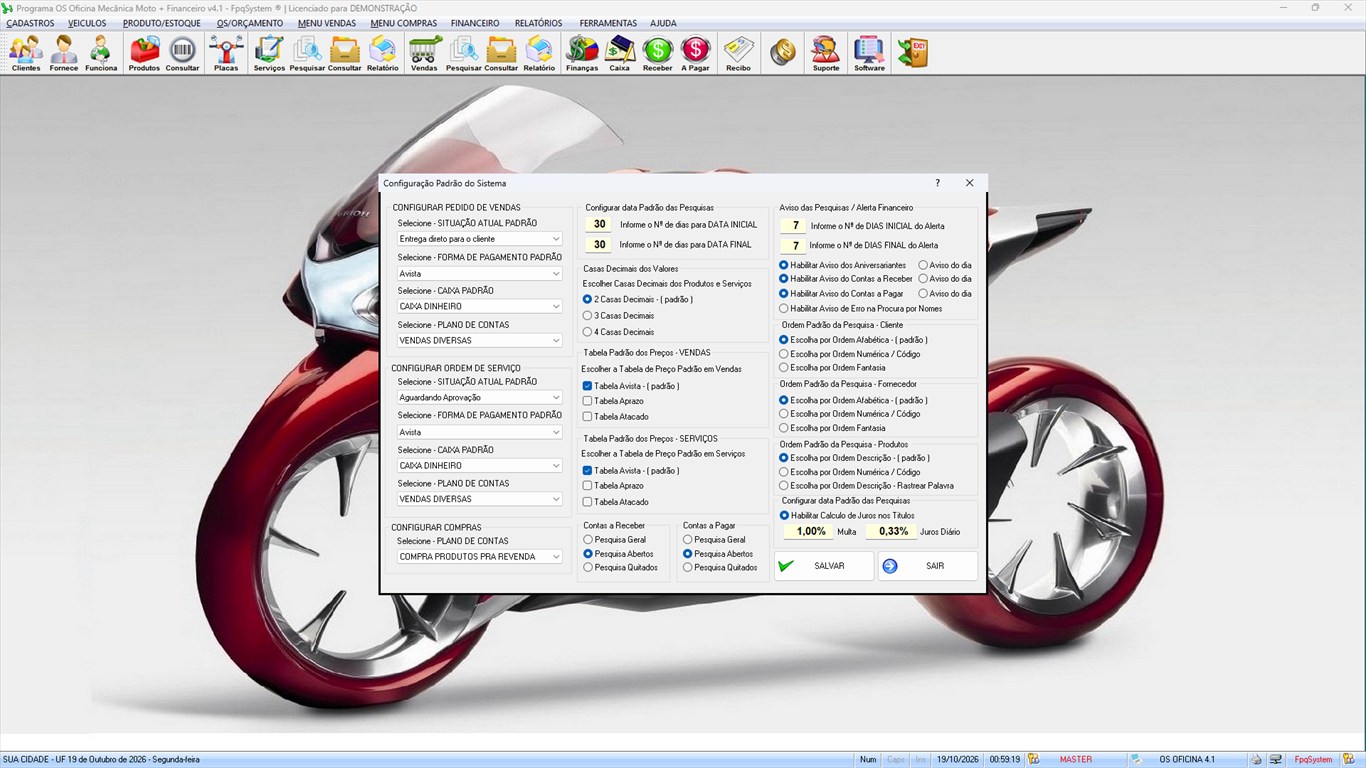Open the FINANCEIRO menu
Screen dimensions: 1366x768
pyautogui.click(x=475, y=23)
